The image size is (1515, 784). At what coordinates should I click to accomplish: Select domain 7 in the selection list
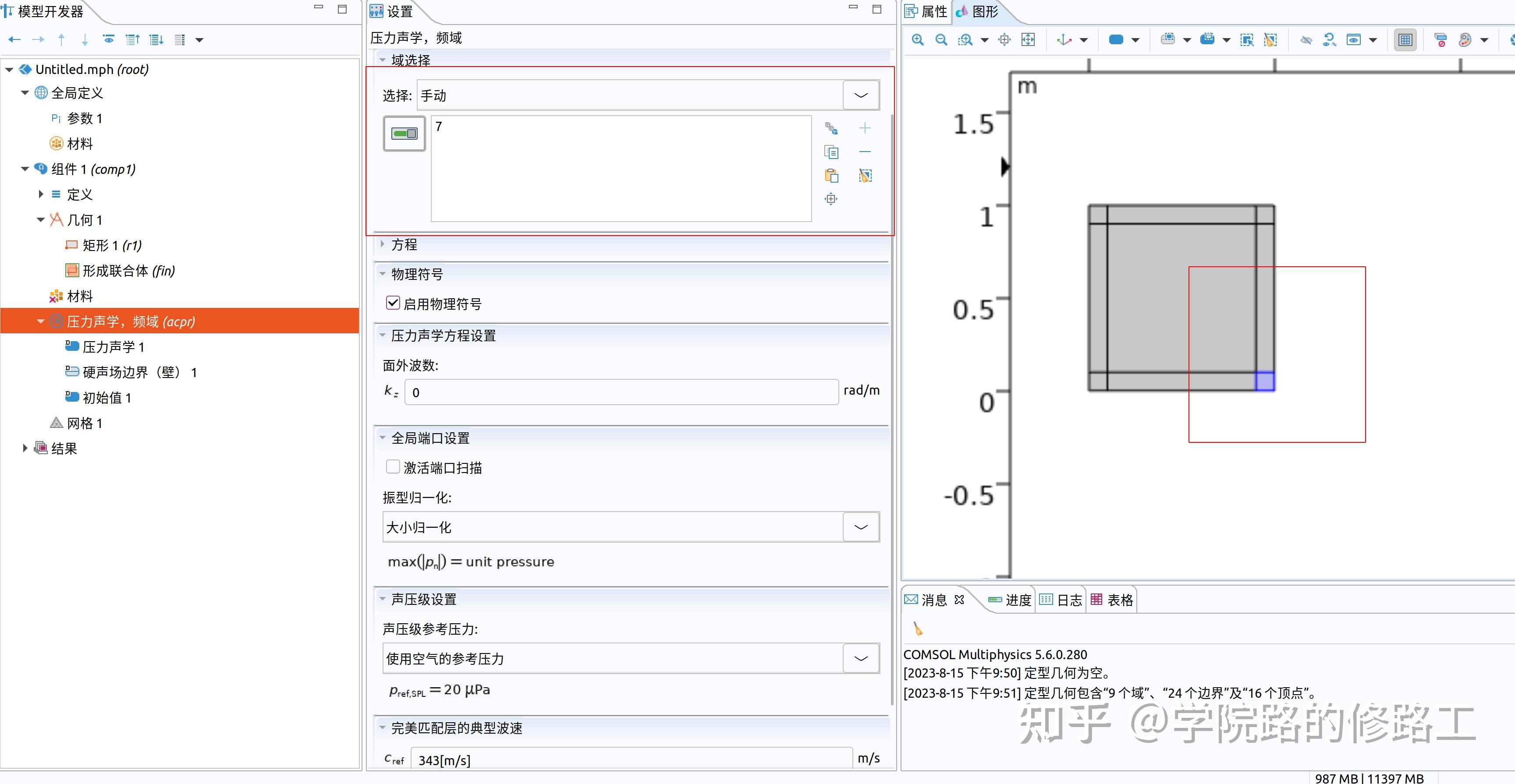pyautogui.click(x=439, y=126)
